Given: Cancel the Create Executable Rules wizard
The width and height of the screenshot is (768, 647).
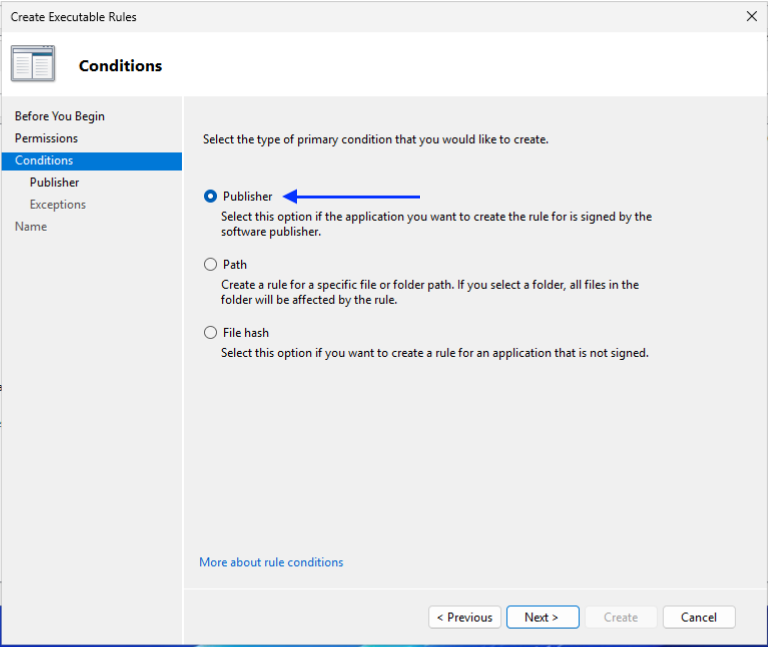Looking at the screenshot, I should 699,617.
